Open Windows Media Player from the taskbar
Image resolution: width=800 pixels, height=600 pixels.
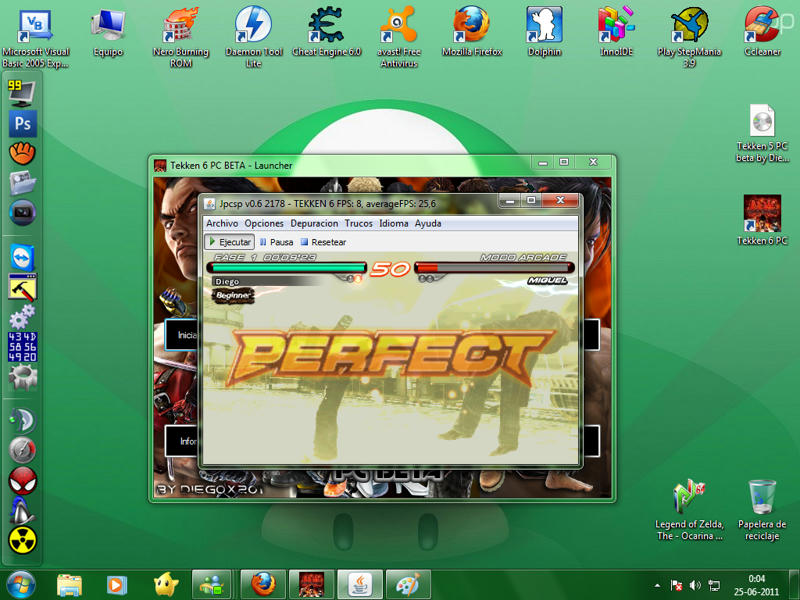tap(117, 585)
